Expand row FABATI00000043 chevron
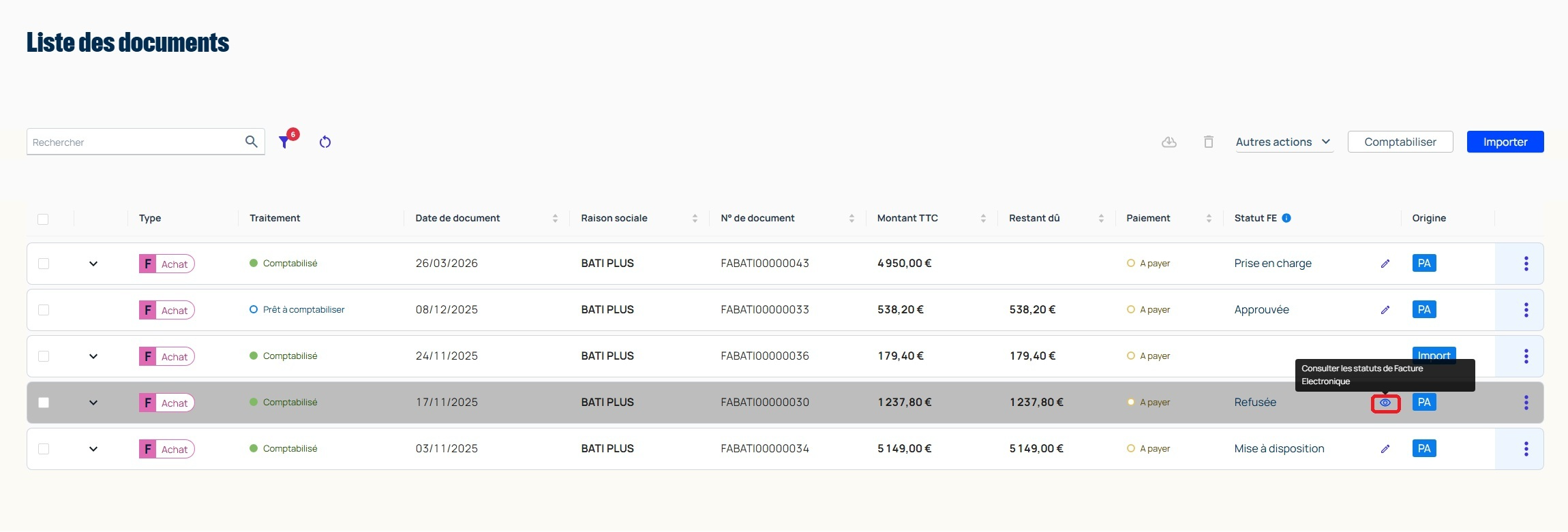This screenshot has height=532, width=1568. coord(93,264)
